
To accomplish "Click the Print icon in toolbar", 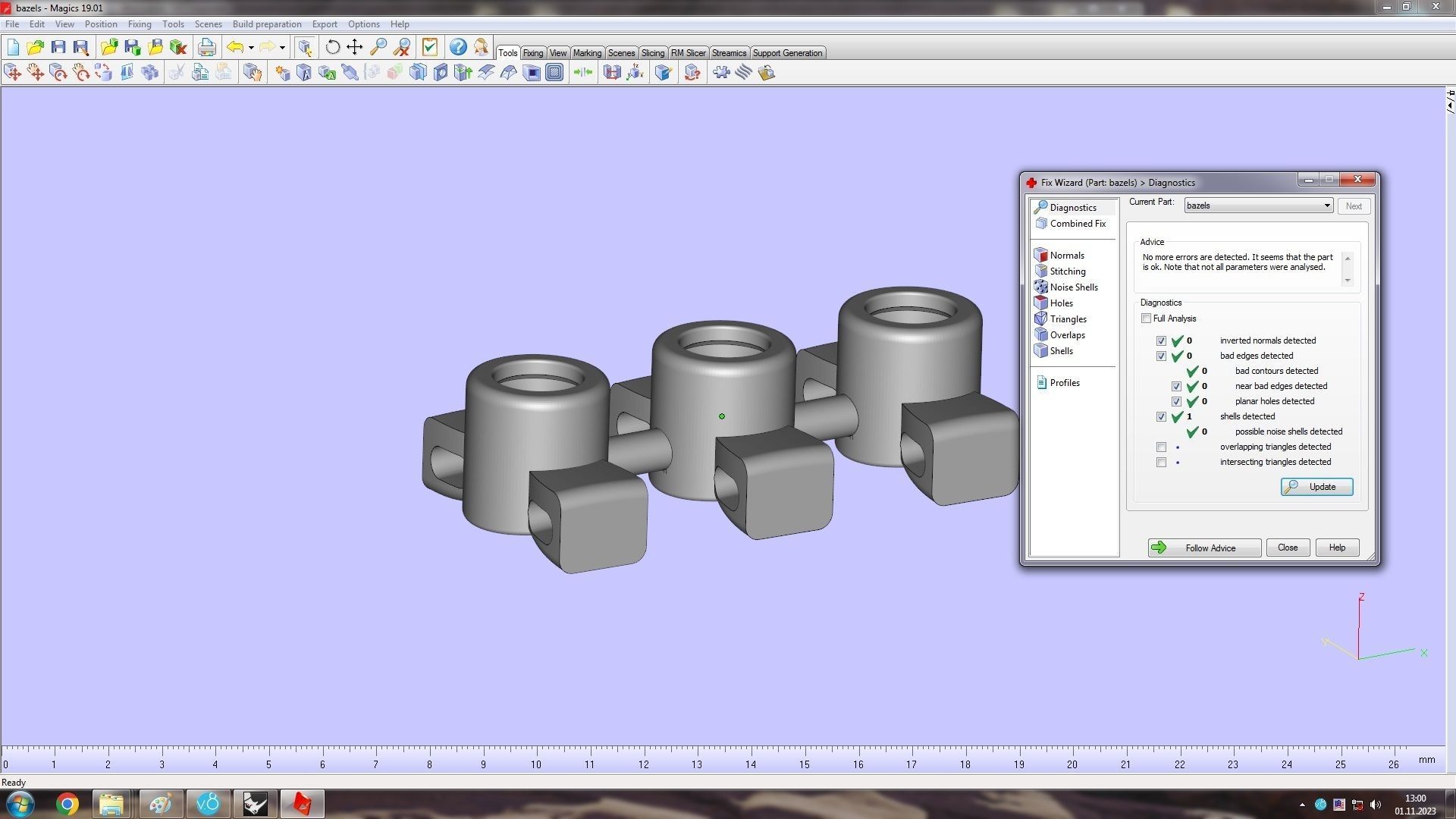I will click(206, 47).
